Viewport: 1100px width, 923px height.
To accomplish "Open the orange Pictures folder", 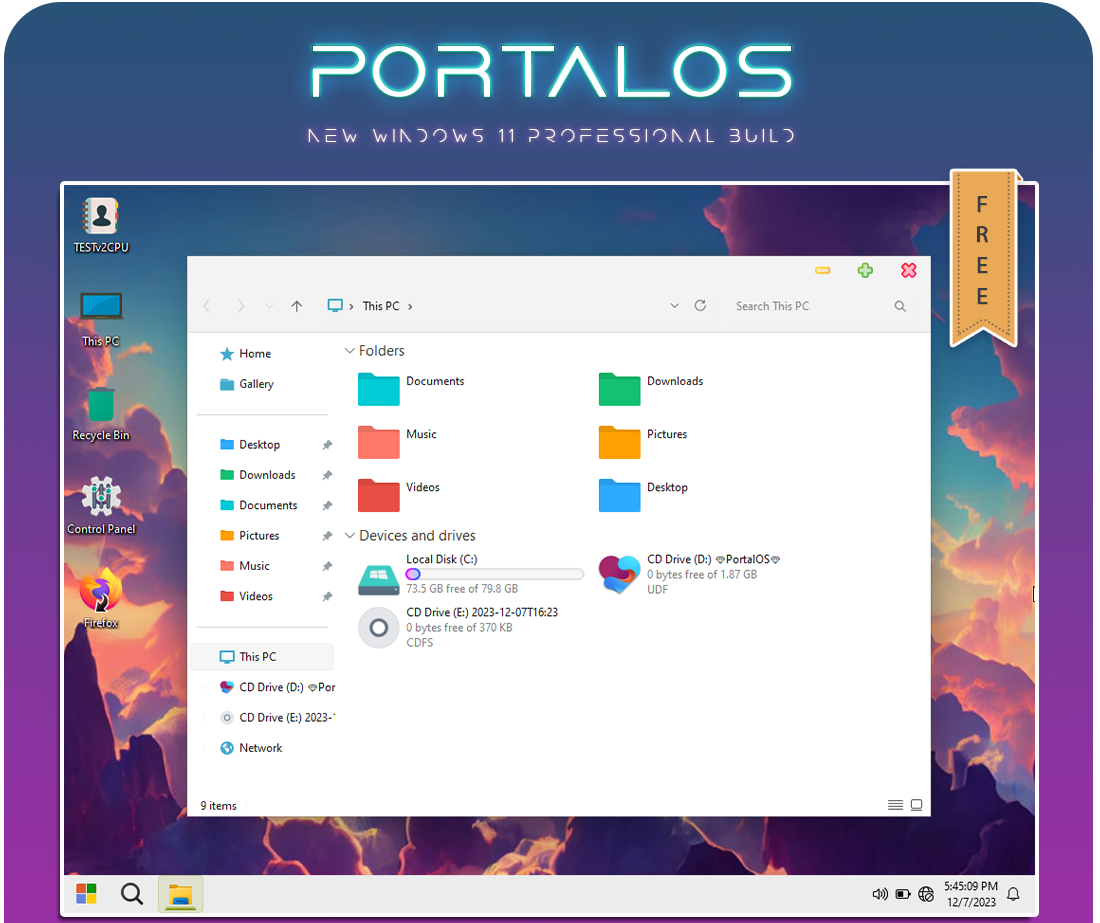I will click(x=619, y=441).
